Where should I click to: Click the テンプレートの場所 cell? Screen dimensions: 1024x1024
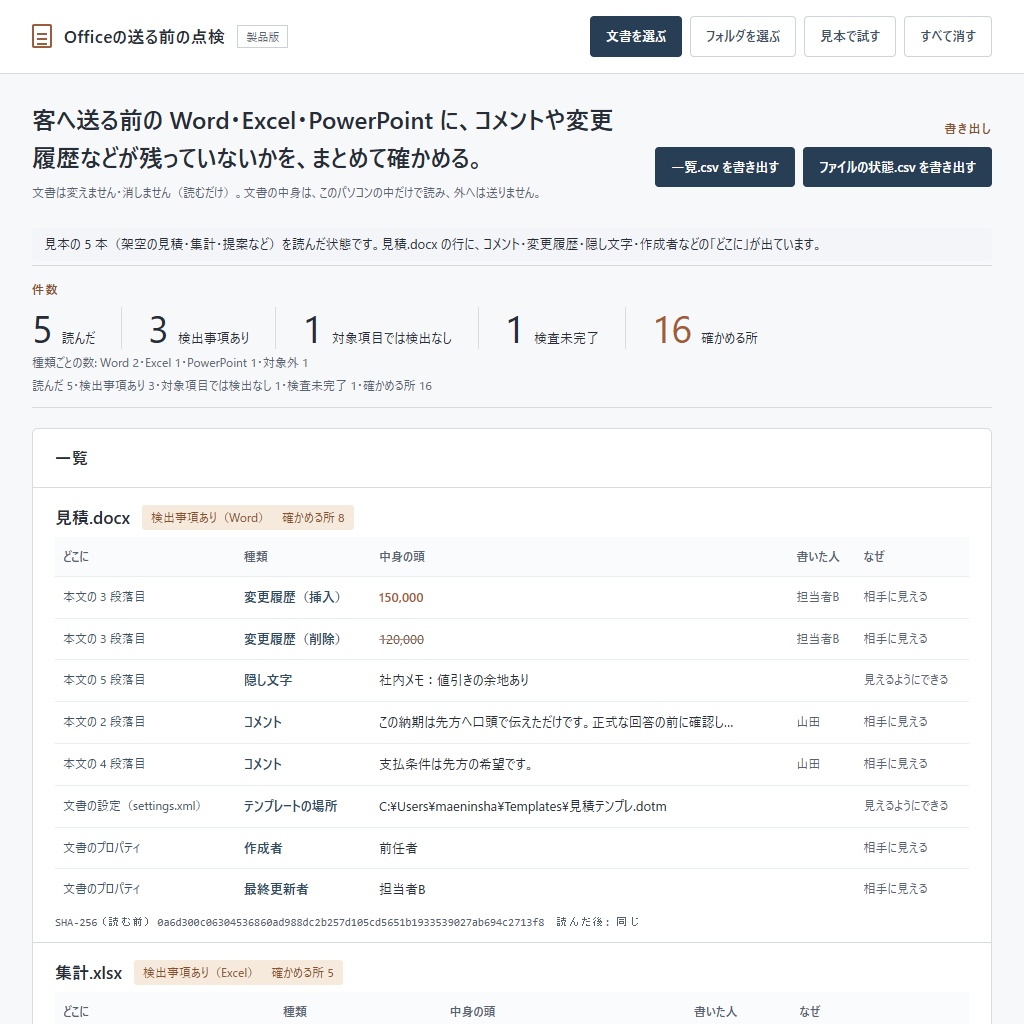[x=291, y=806]
